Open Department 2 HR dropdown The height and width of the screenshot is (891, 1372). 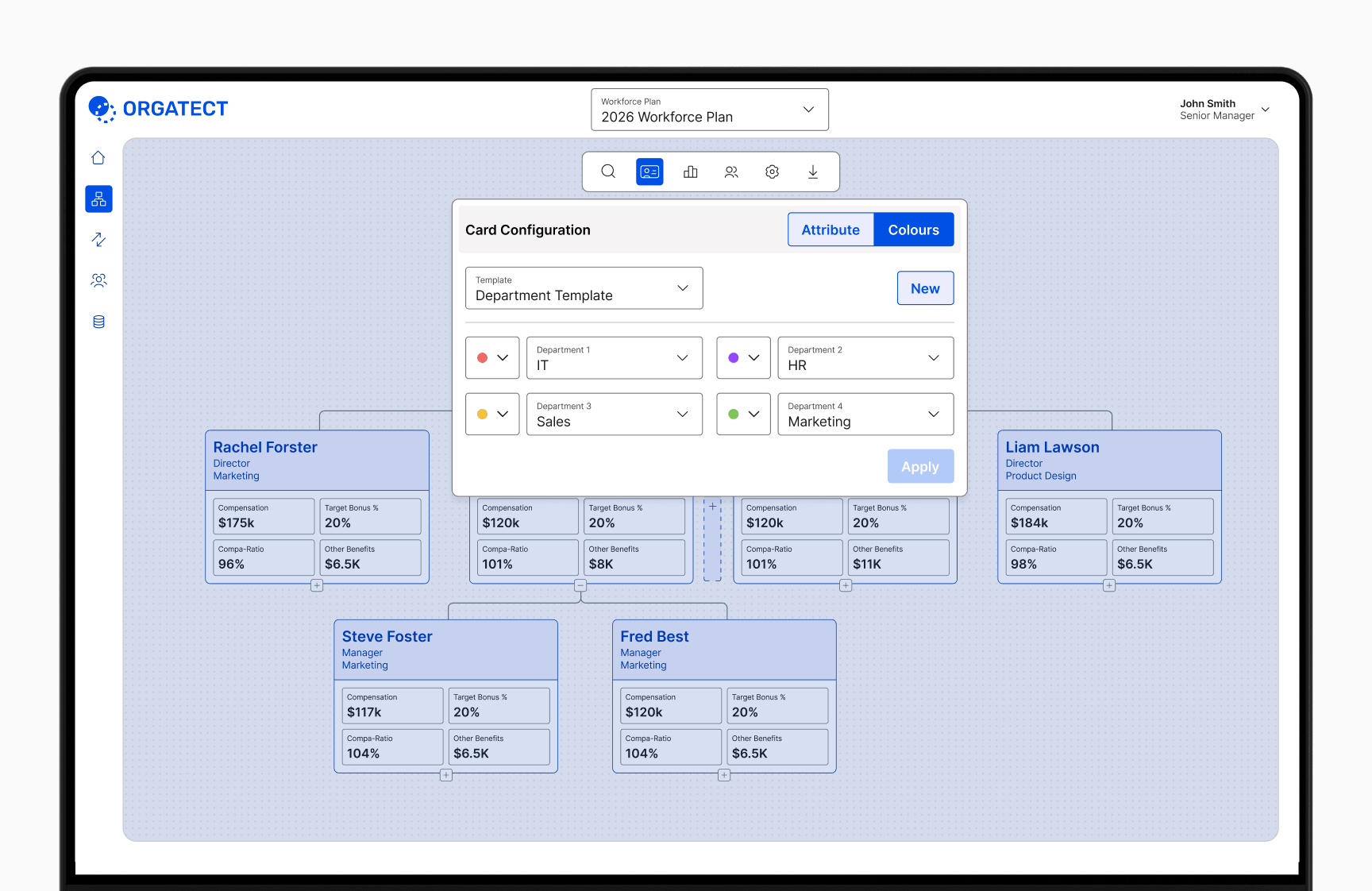click(x=865, y=358)
